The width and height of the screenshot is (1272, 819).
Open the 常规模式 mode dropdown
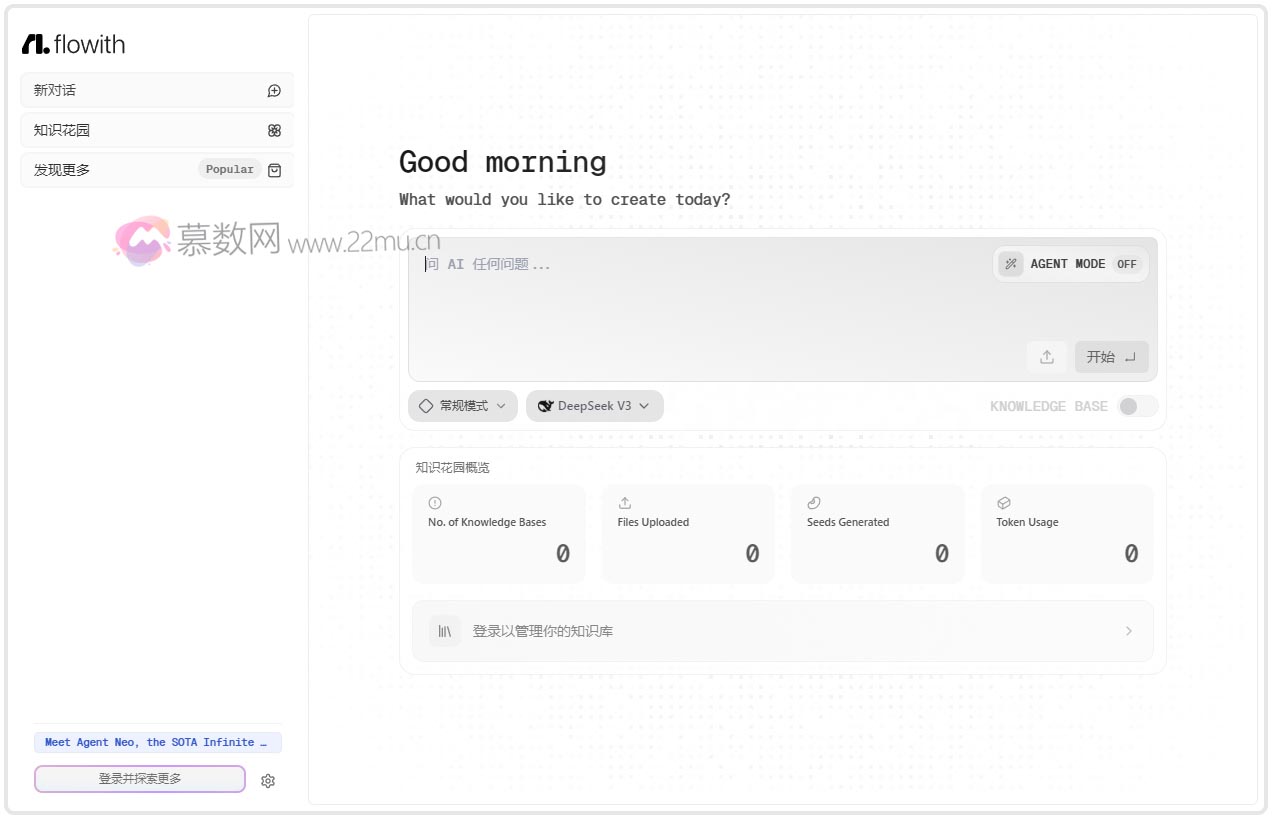tap(463, 406)
